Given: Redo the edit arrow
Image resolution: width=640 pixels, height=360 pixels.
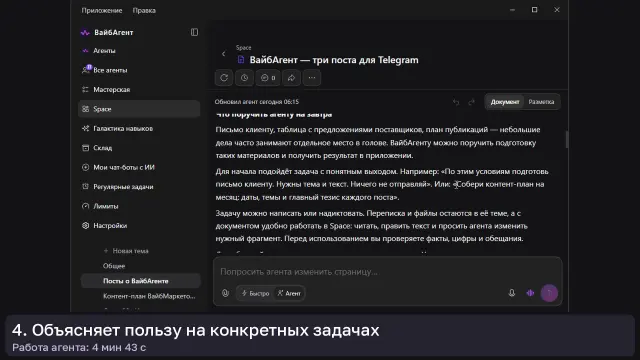Looking at the screenshot, I should (471, 102).
